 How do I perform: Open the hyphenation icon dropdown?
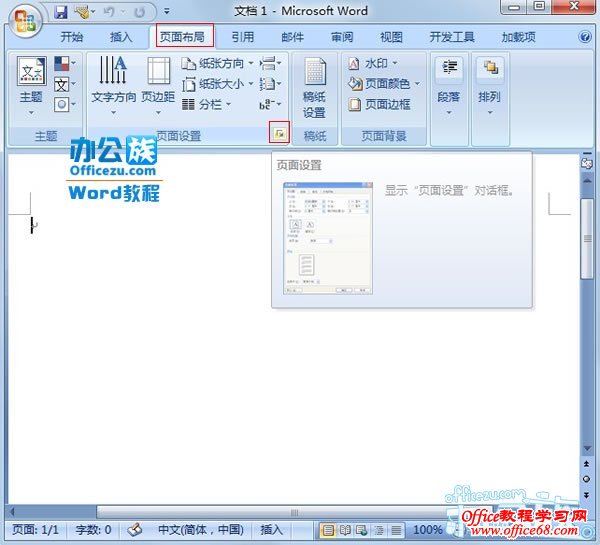(x=271, y=104)
